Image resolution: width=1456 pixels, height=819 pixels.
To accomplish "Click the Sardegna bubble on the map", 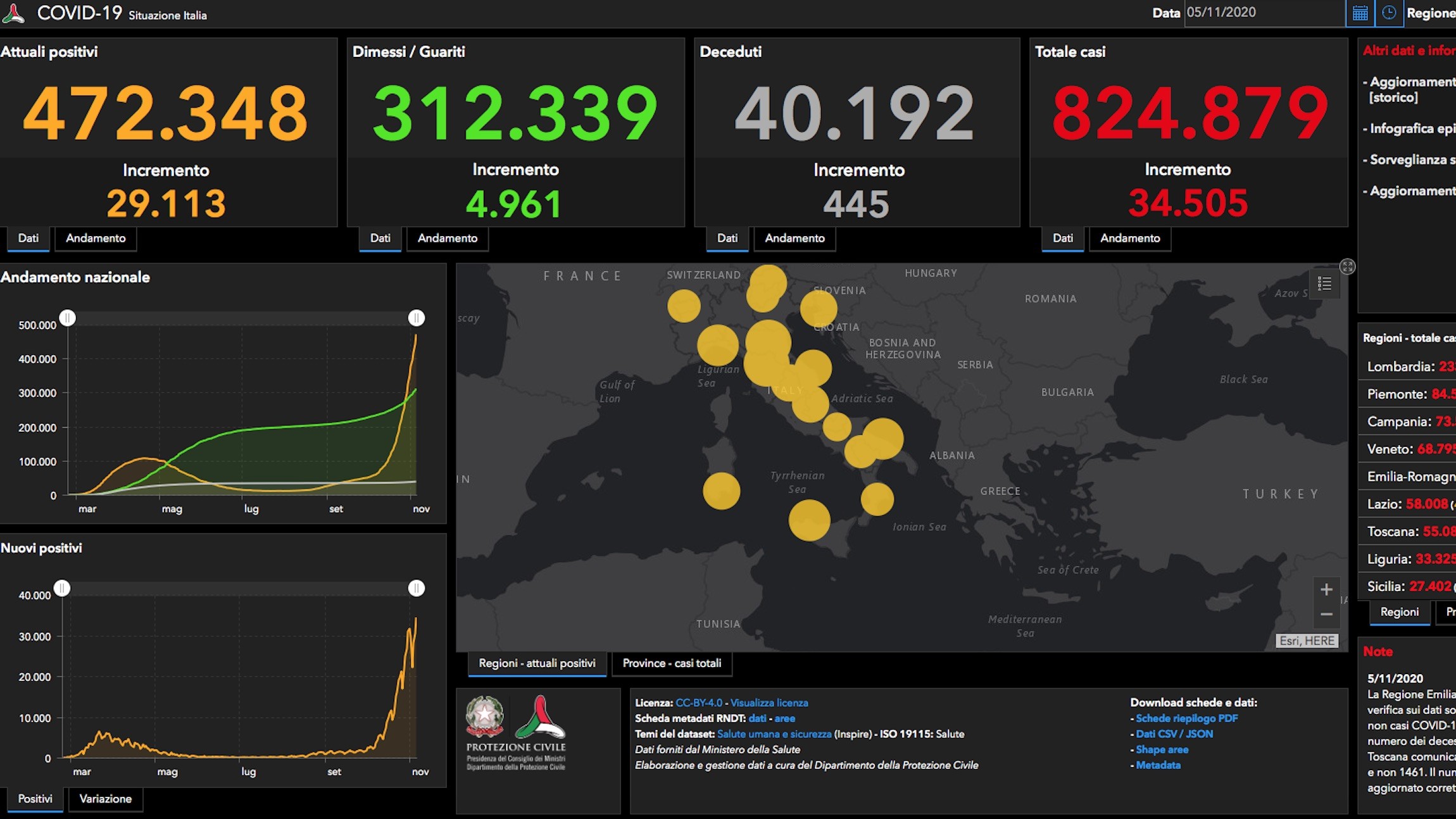I will 721,491.
